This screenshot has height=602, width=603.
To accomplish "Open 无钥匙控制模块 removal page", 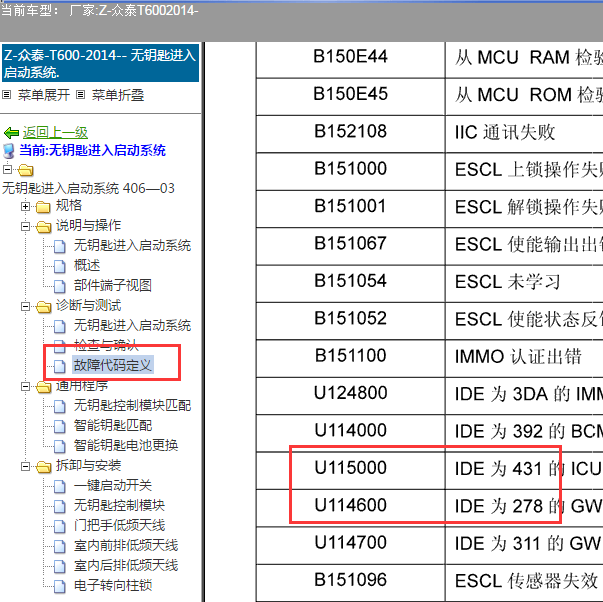I will pos(119,505).
